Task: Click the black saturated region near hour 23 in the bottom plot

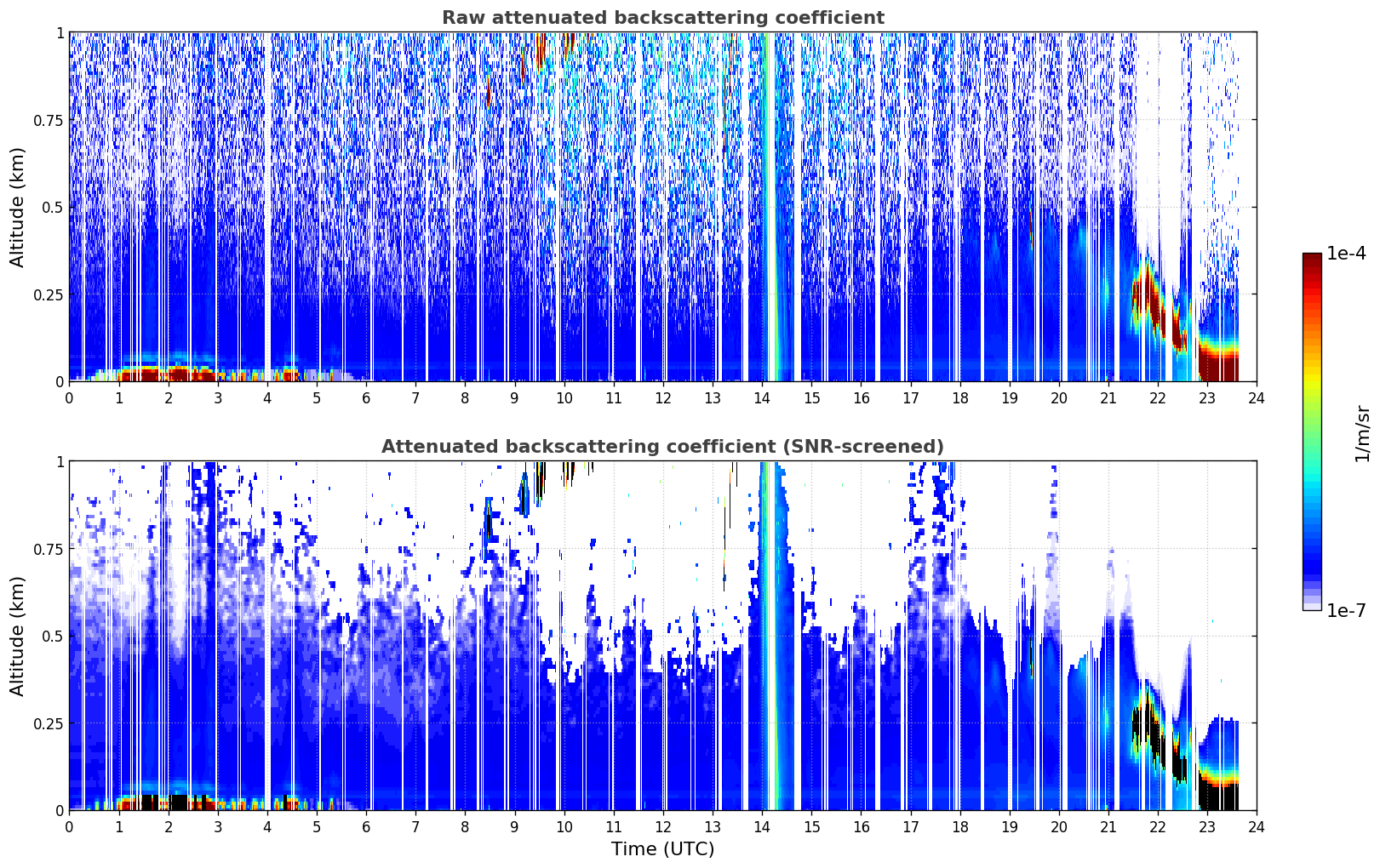Action: (1219, 797)
